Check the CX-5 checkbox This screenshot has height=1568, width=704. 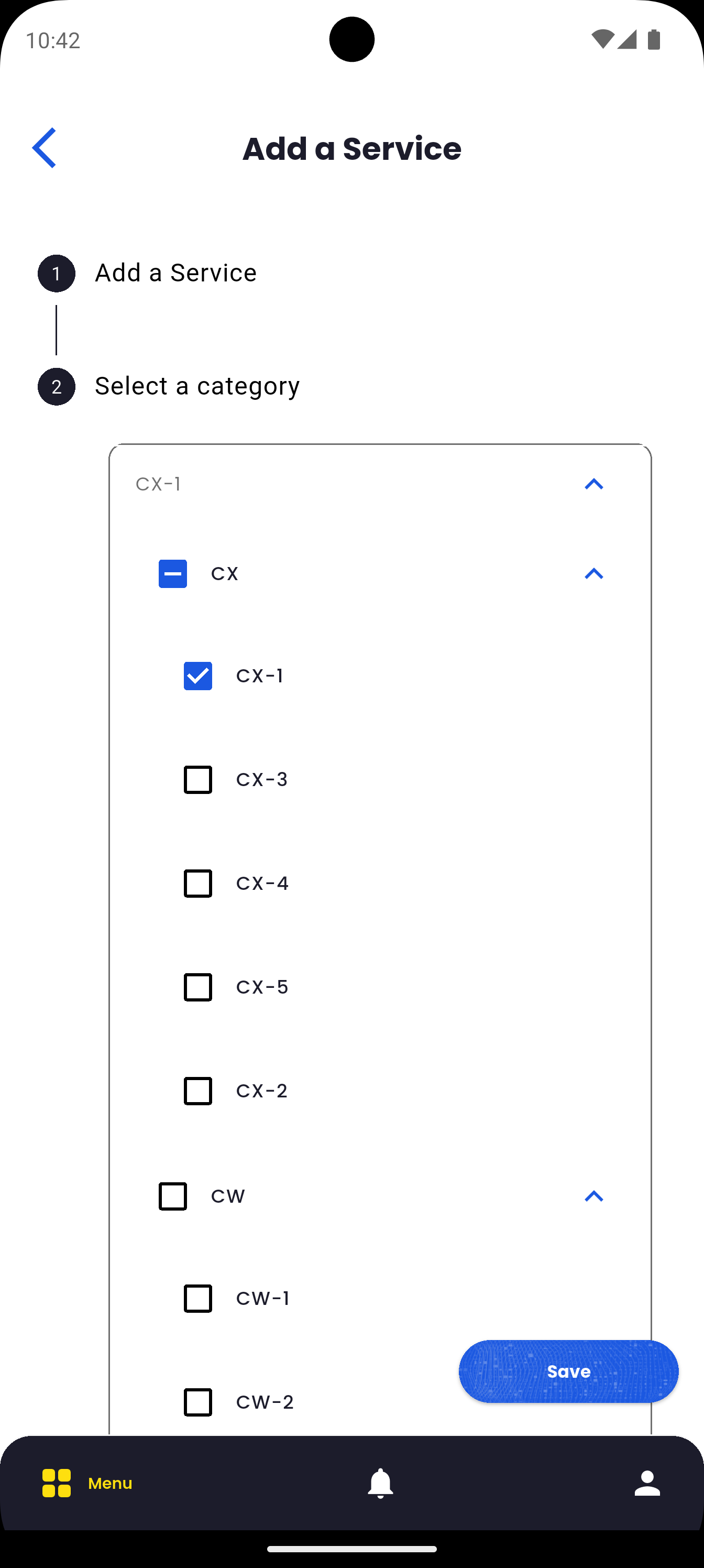tap(198, 987)
